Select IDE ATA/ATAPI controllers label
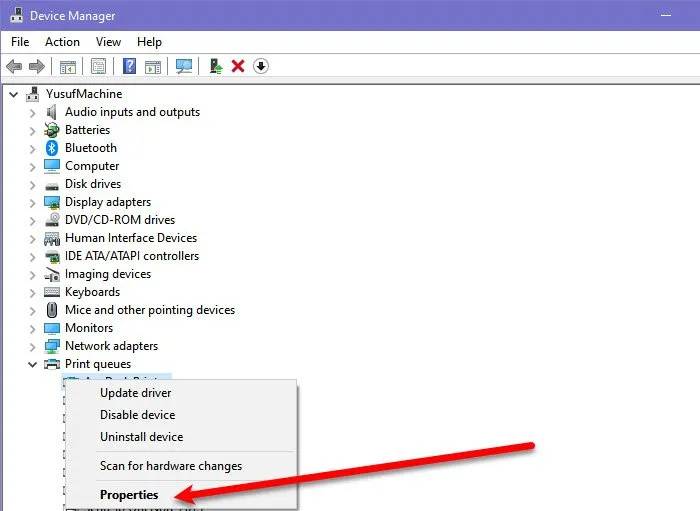 coord(132,256)
